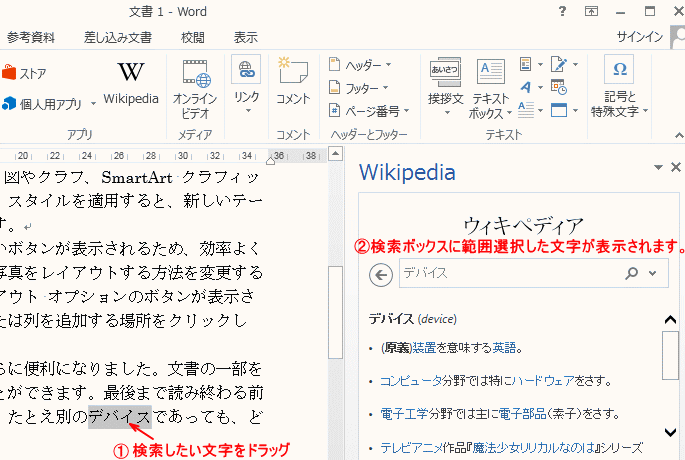Image resolution: width=685 pixels, height=460 pixels.
Task: Click the insert object icon
Action: (559, 110)
